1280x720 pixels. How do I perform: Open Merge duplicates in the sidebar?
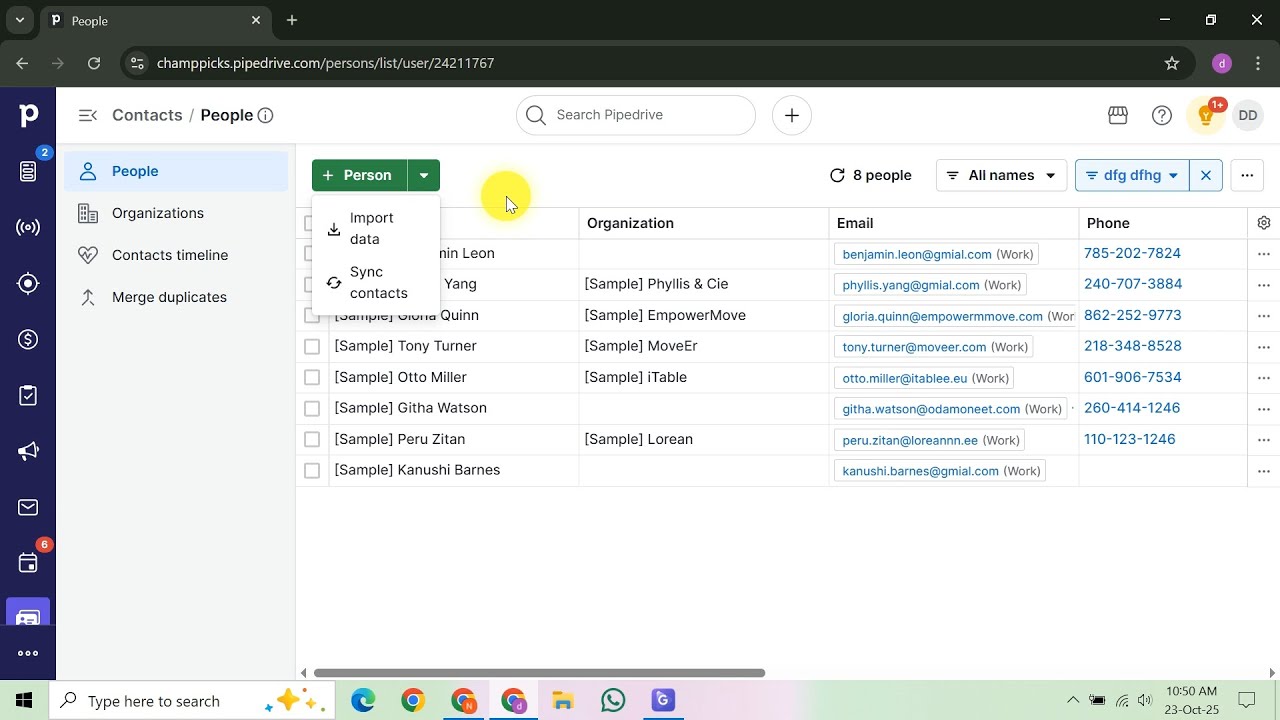click(176, 297)
